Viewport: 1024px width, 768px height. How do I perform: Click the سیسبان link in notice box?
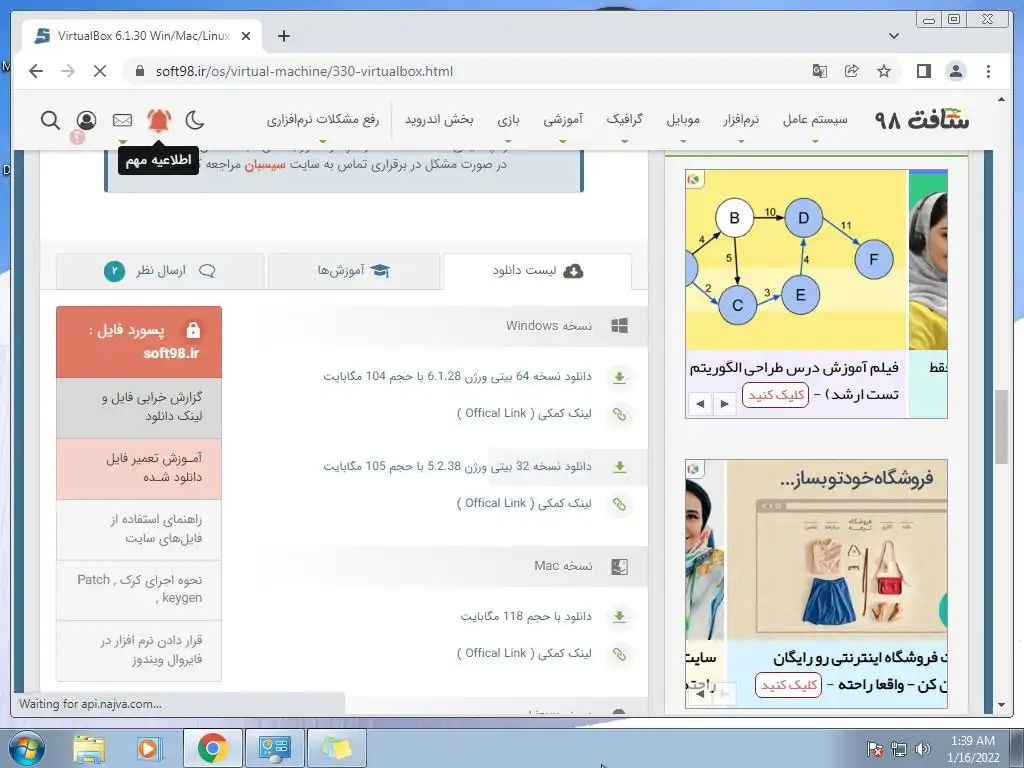[x=265, y=165]
